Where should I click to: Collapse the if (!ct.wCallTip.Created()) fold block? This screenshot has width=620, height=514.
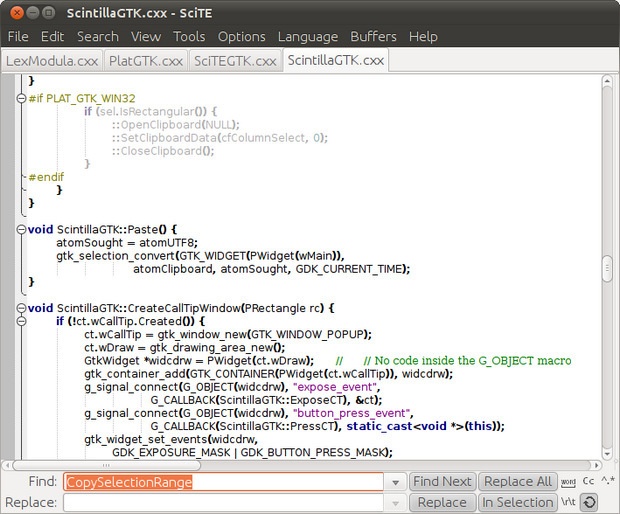pos(21,321)
